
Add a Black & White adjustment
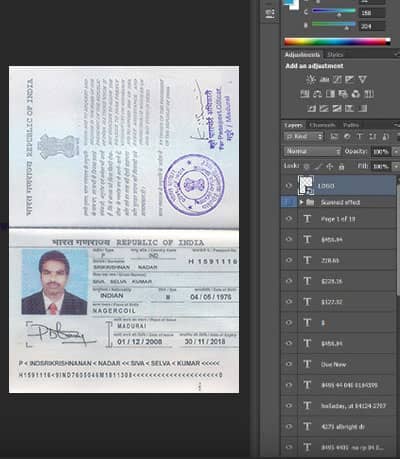pos(330,94)
